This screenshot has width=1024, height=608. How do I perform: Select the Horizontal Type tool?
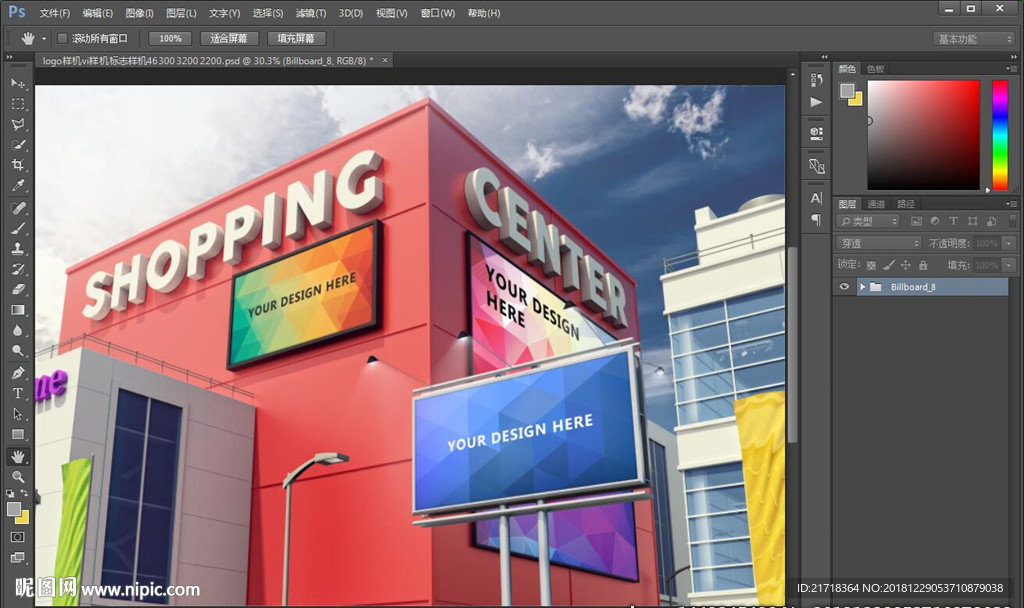[18, 393]
